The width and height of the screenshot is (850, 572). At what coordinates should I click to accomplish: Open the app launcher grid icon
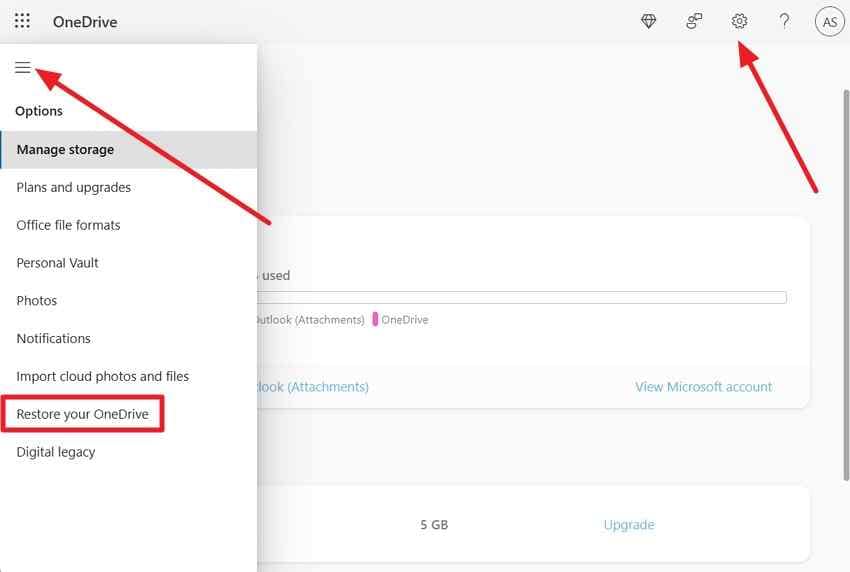(22, 21)
